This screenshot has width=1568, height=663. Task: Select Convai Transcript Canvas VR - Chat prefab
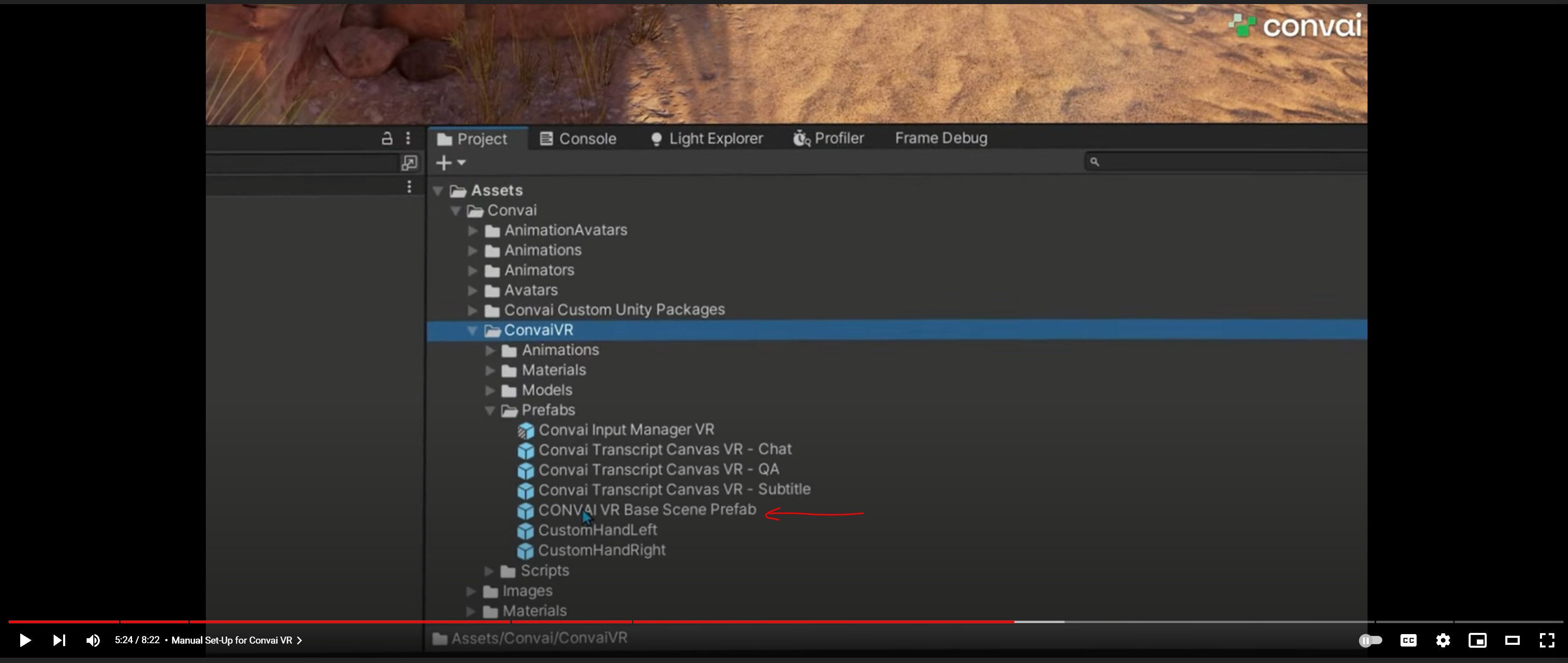tap(665, 449)
